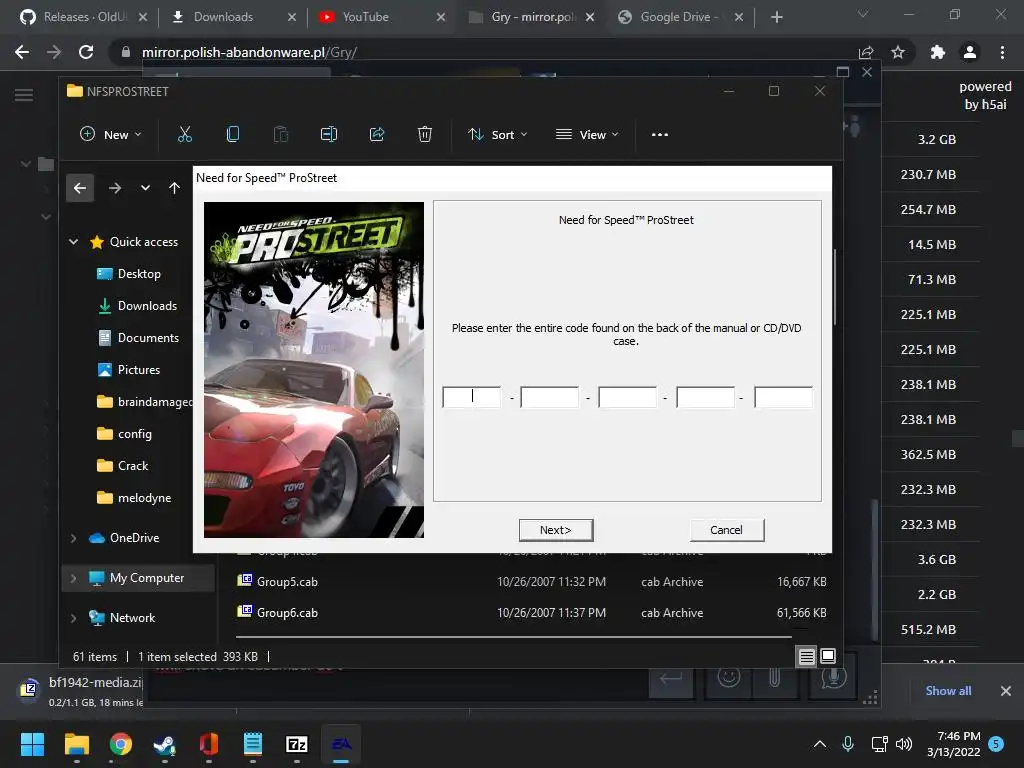Open the New menu in File Explorer

(x=110, y=135)
